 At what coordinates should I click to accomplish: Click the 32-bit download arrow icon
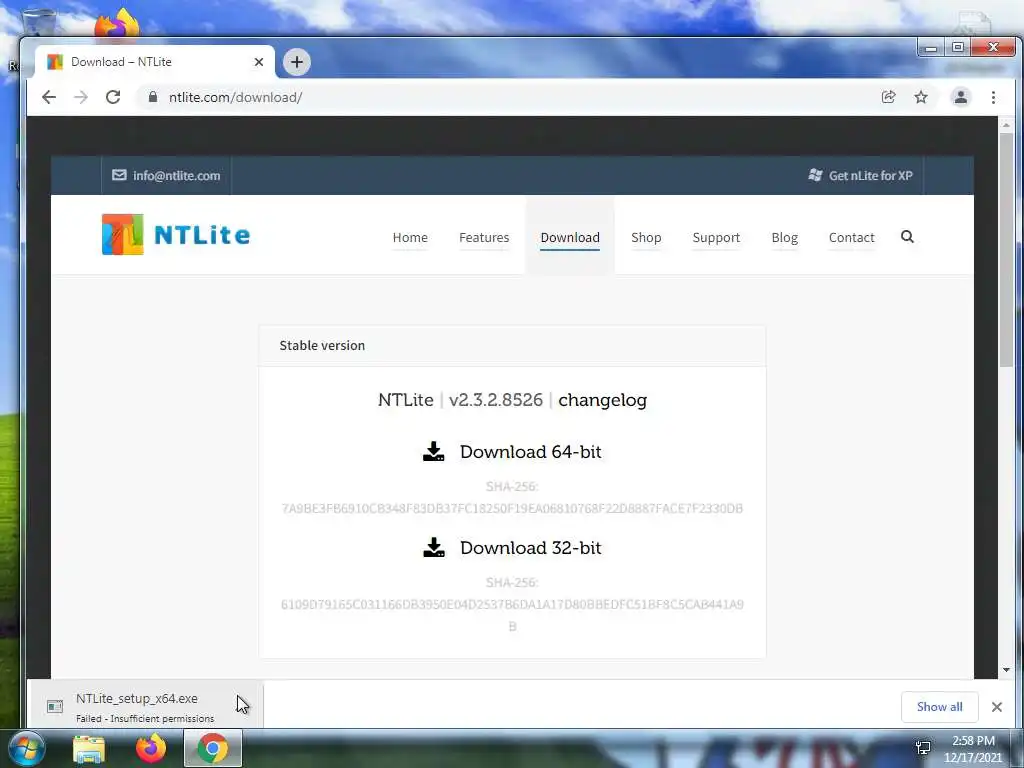point(434,547)
